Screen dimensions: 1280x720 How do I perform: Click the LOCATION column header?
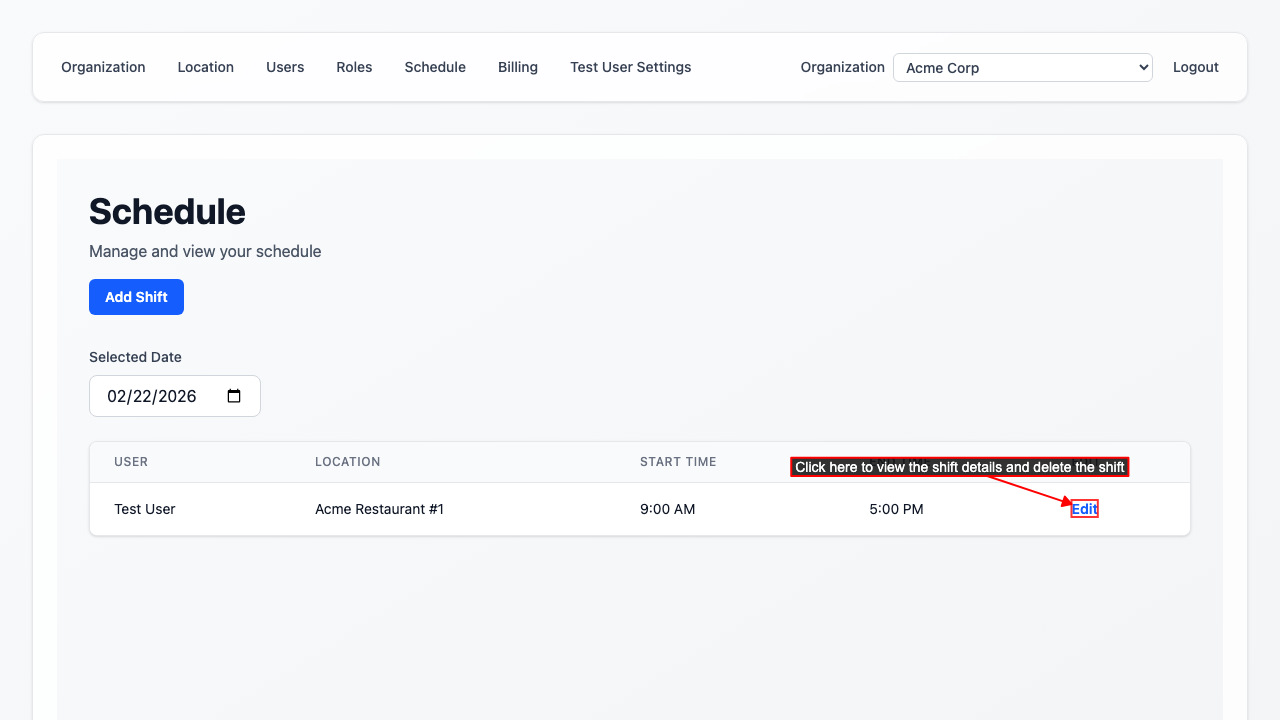347,462
